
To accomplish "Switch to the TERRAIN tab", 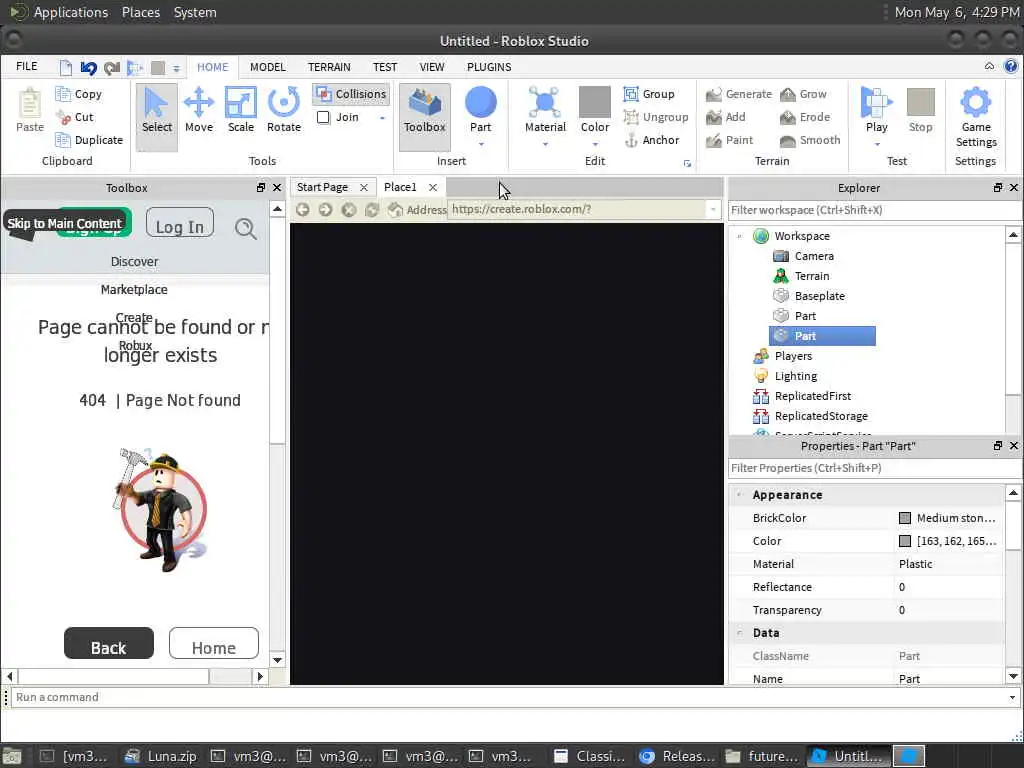I will click(x=329, y=67).
